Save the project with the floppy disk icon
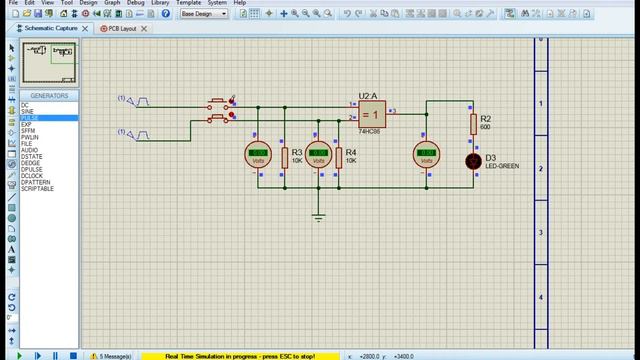 (38, 13)
